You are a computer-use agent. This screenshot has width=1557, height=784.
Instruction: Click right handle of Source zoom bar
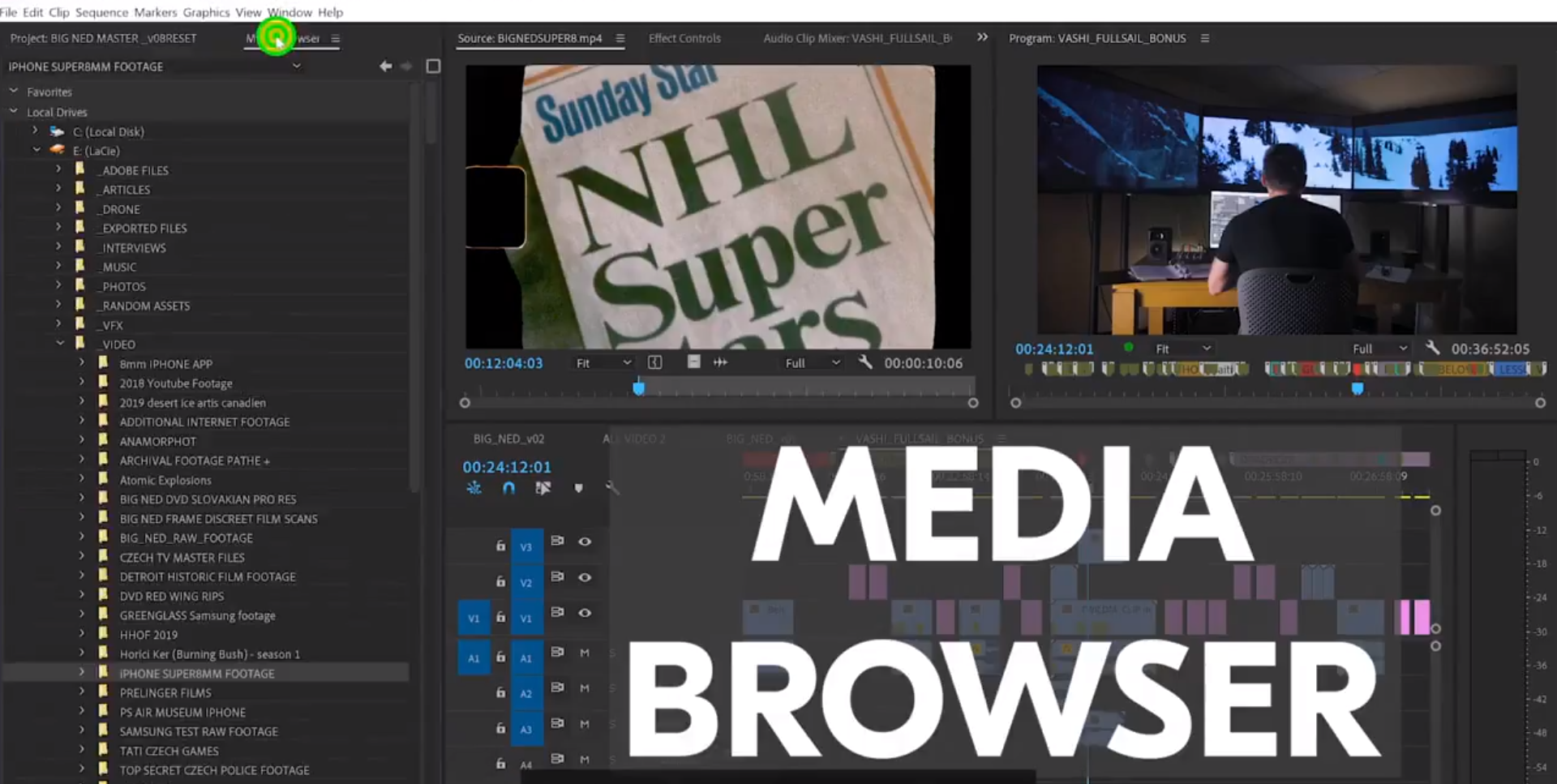tap(973, 403)
